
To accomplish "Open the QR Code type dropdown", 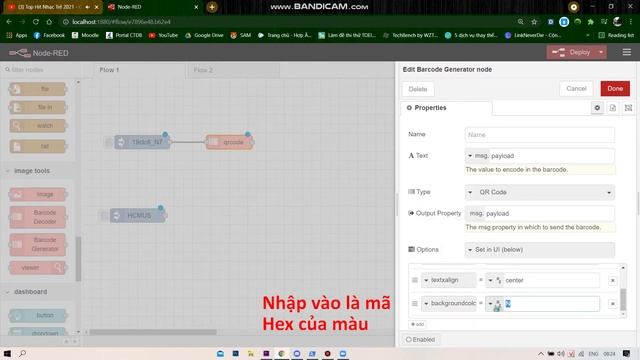I will 540,192.
